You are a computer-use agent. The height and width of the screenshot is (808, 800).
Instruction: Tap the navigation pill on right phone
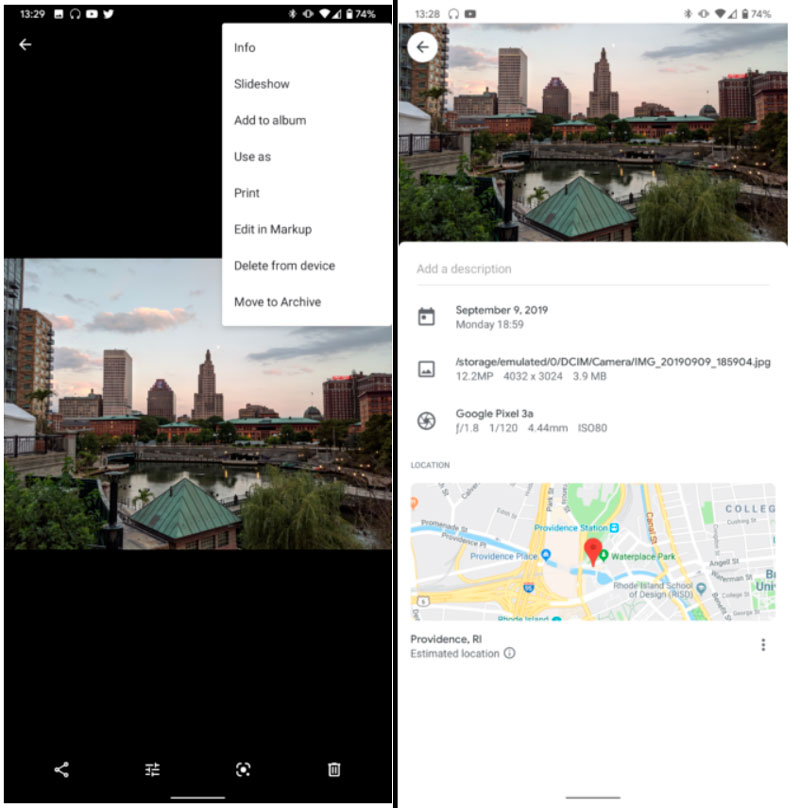pyautogui.click(x=593, y=797)
